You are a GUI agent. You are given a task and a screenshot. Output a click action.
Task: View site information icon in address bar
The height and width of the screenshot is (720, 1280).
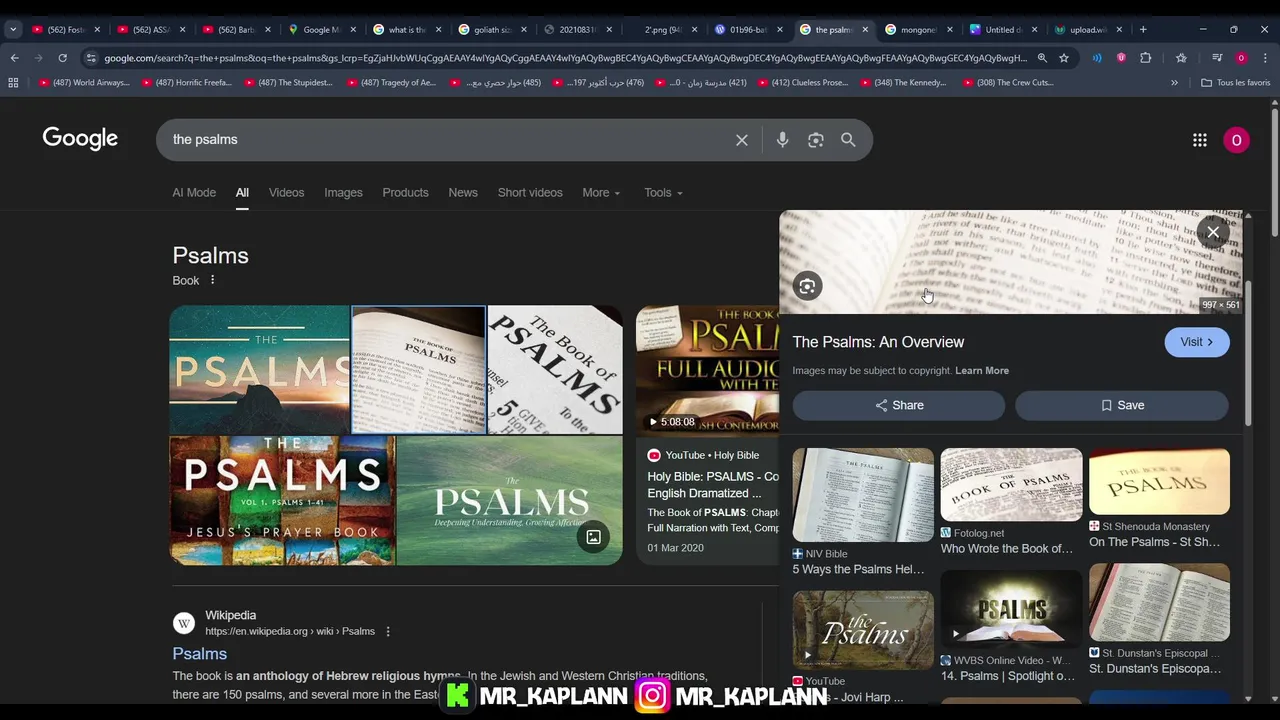point(91,58)
